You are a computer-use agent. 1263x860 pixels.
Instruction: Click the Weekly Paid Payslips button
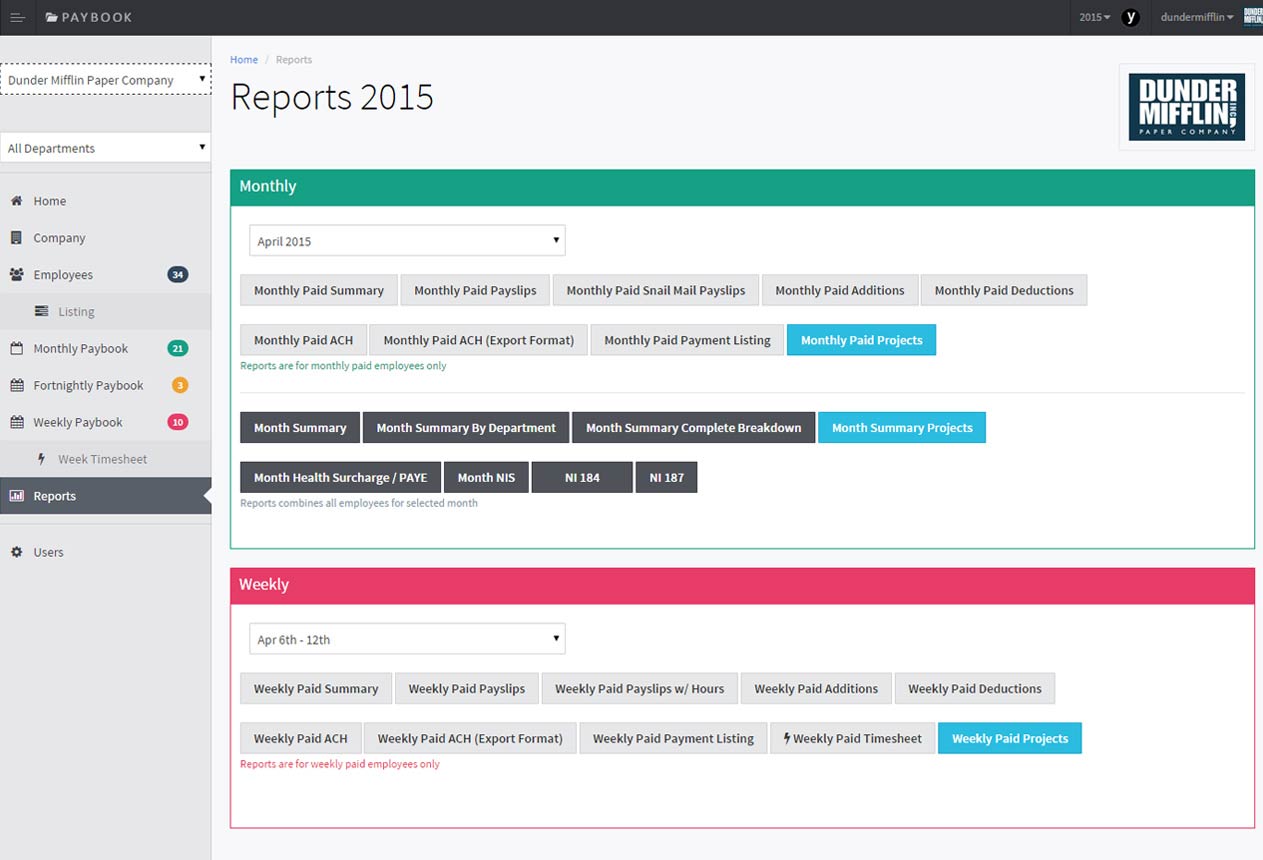(467, 688)
